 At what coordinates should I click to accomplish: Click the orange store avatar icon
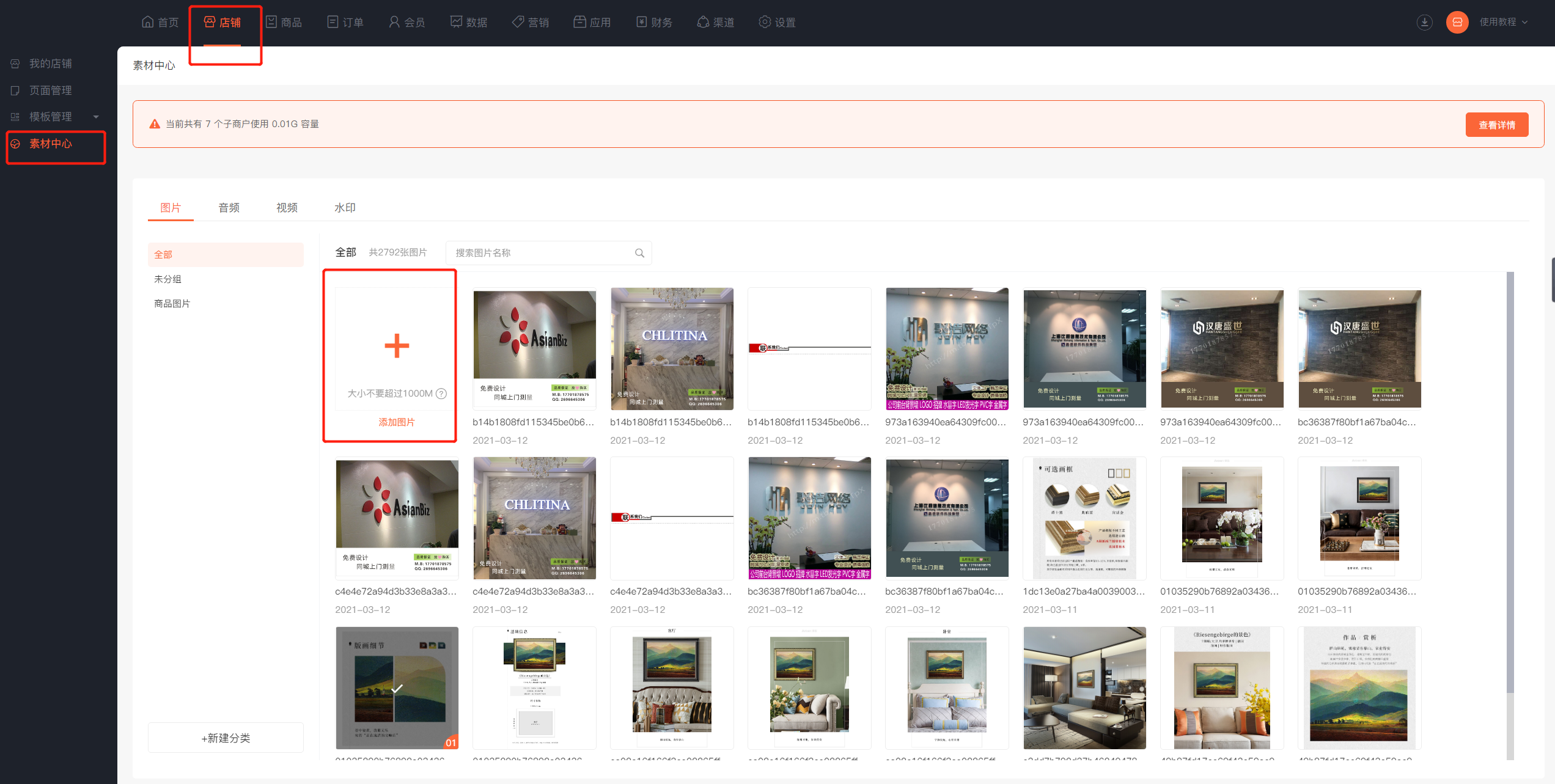1457,23
